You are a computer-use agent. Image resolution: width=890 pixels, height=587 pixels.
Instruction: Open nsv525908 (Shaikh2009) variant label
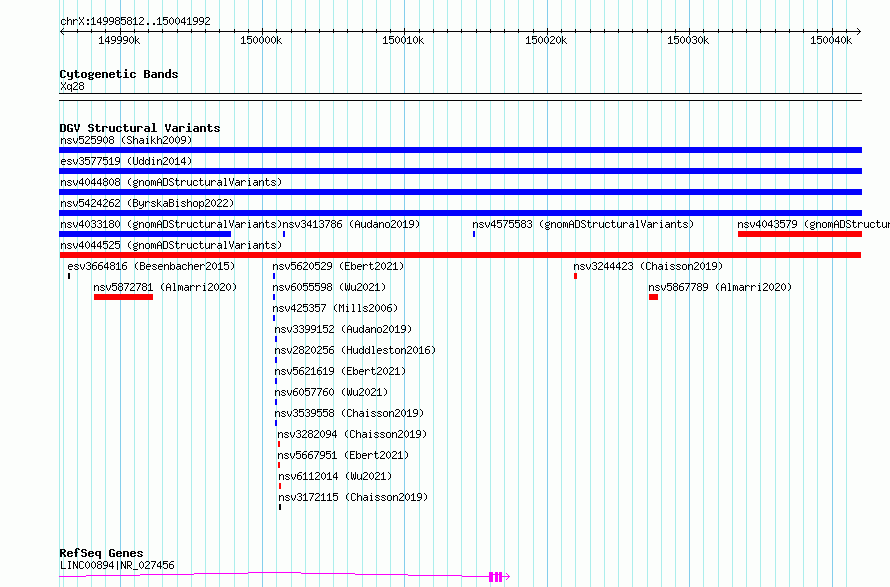pyautogui.click(x=126, y=140)
